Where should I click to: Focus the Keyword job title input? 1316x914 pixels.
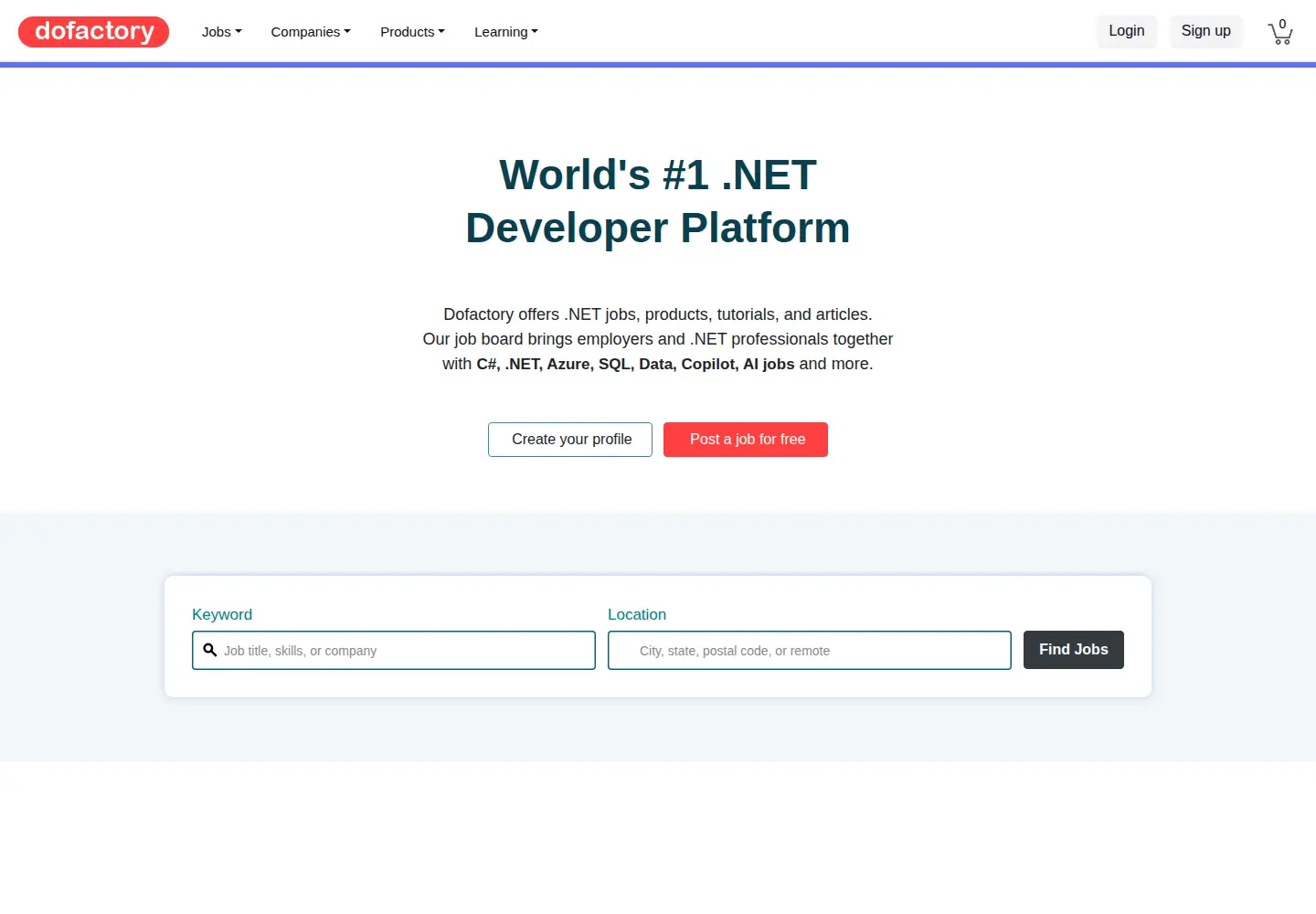(x=394, y=650)
